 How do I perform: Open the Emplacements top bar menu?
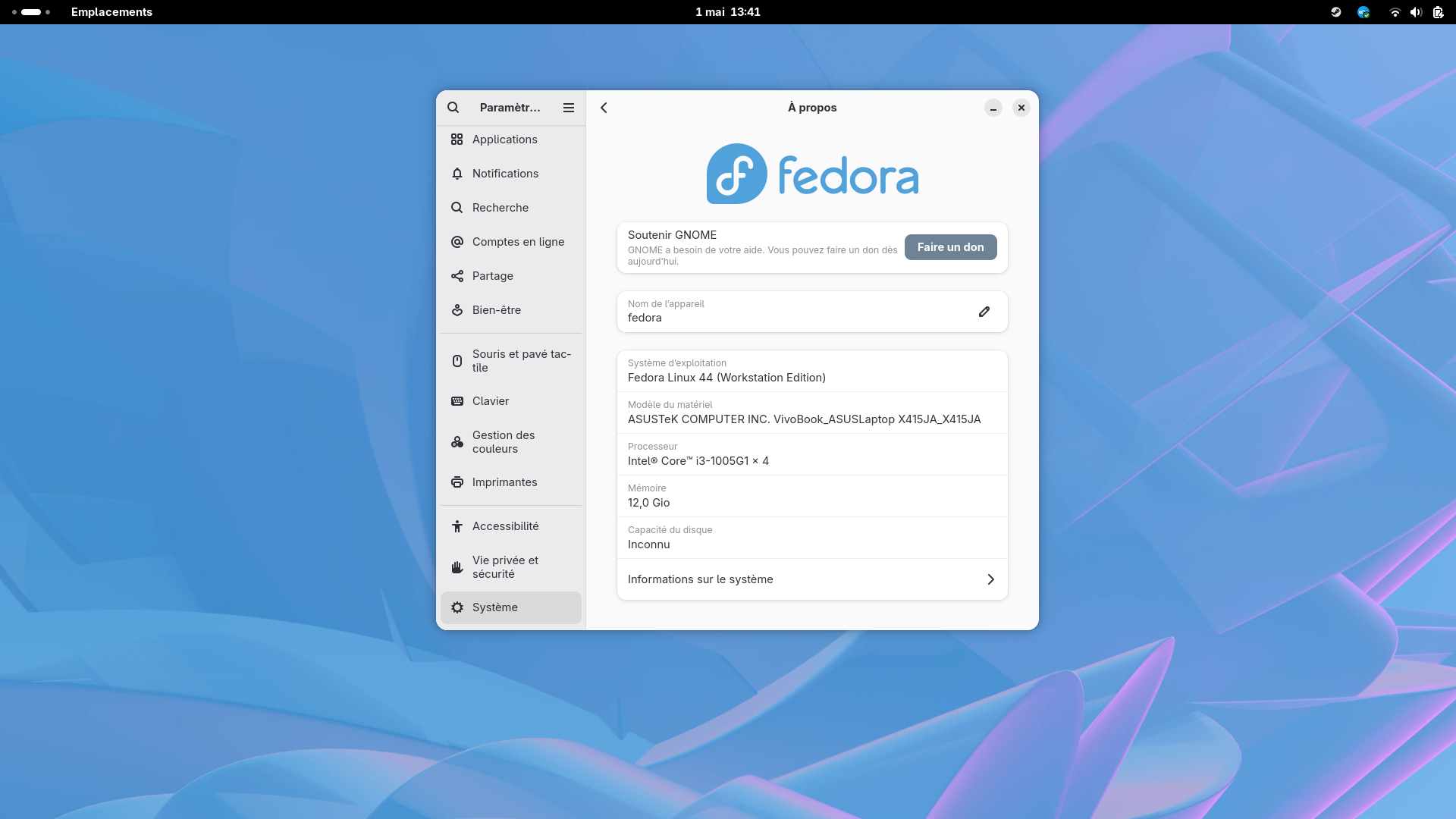click(x=111, y=12)
